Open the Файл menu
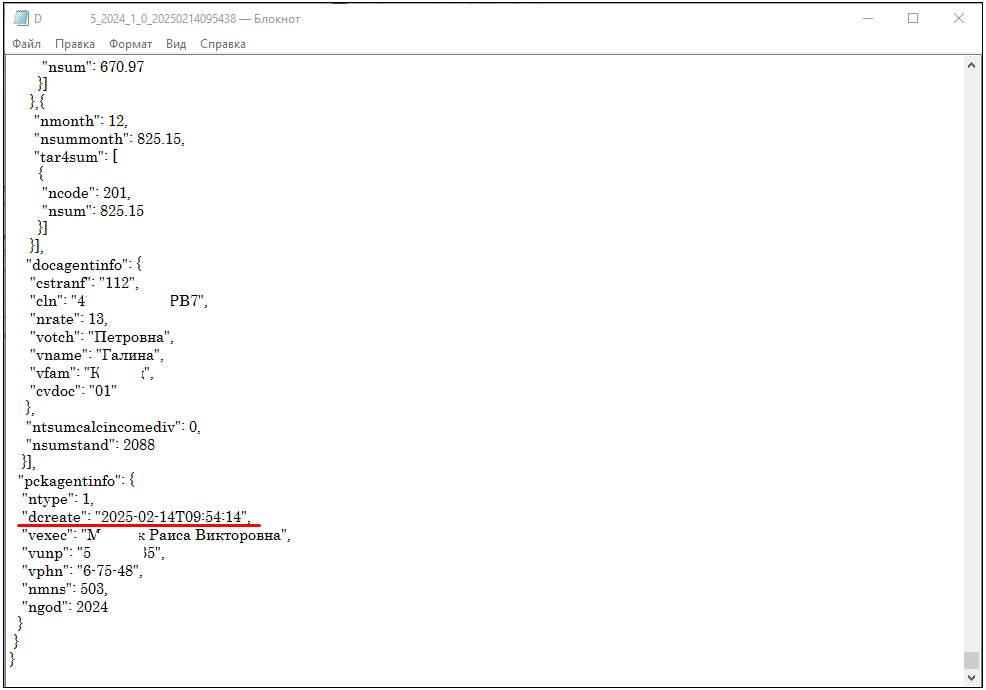The width and height of the screenshot is (986, 690). pos(27,44)
